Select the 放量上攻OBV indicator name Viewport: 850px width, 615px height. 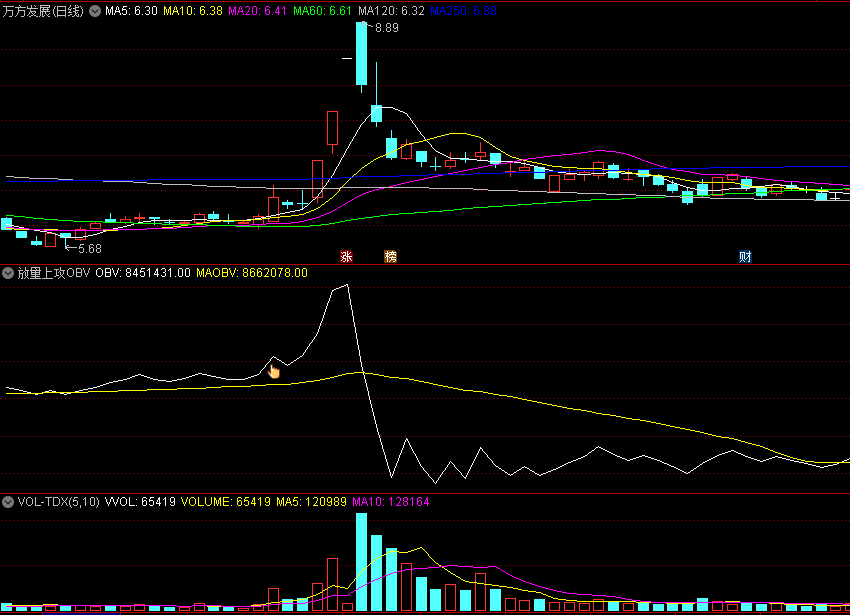54,273
